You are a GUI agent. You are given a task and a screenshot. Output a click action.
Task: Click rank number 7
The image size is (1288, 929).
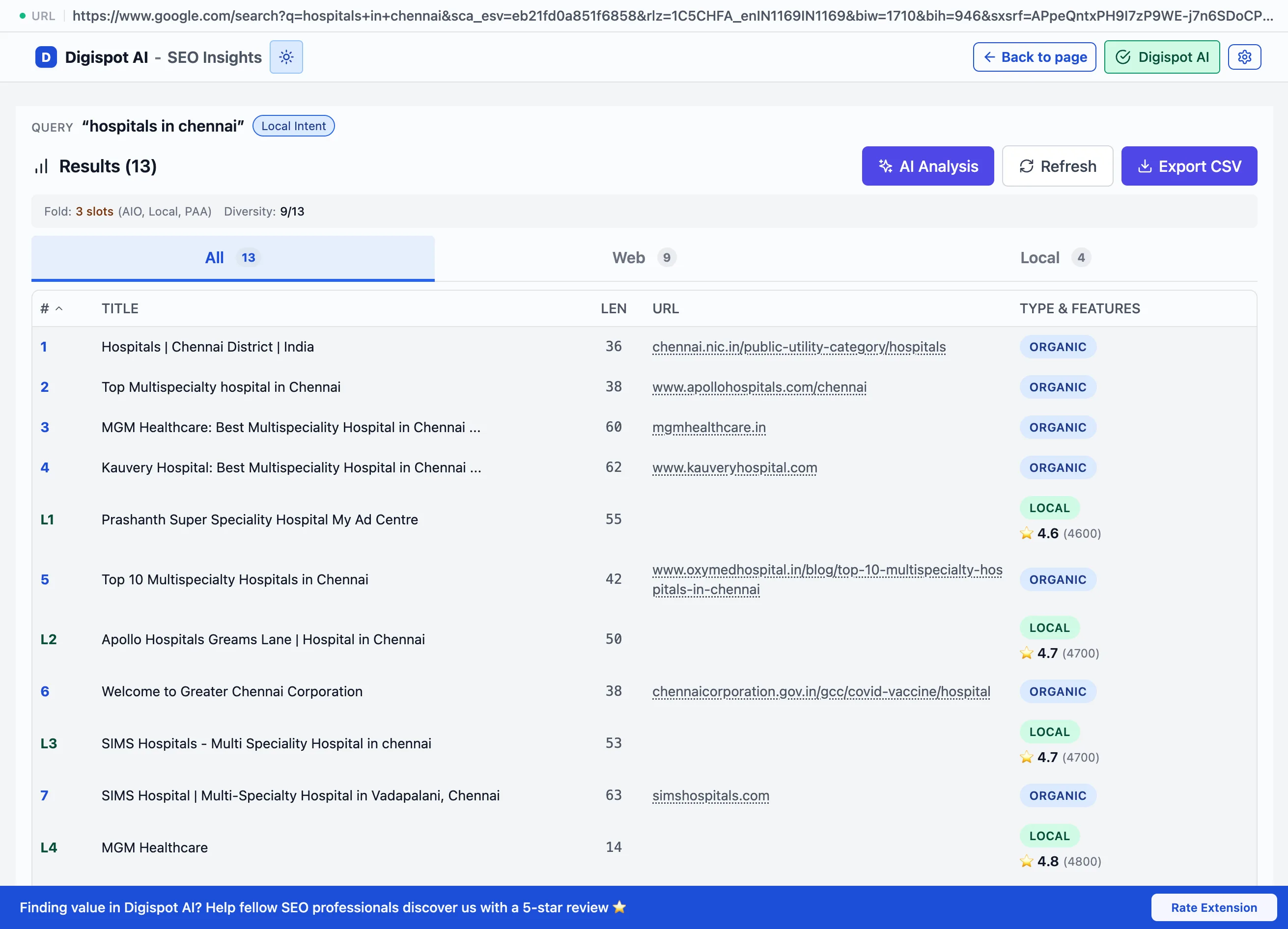tap(44, 795)
